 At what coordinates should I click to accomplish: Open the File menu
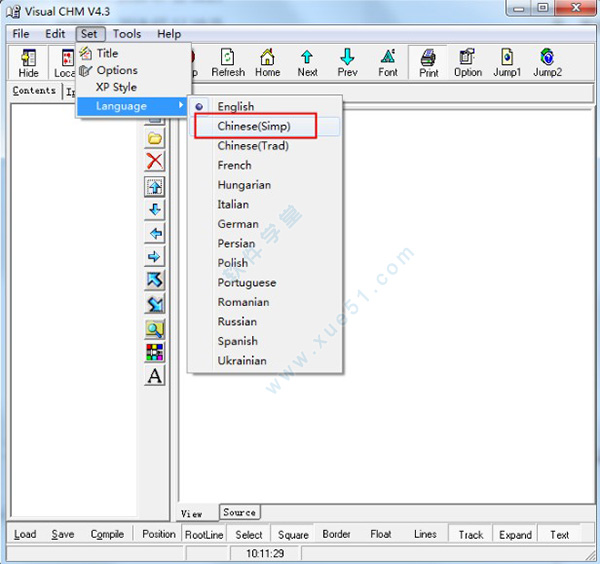[21, 34]
